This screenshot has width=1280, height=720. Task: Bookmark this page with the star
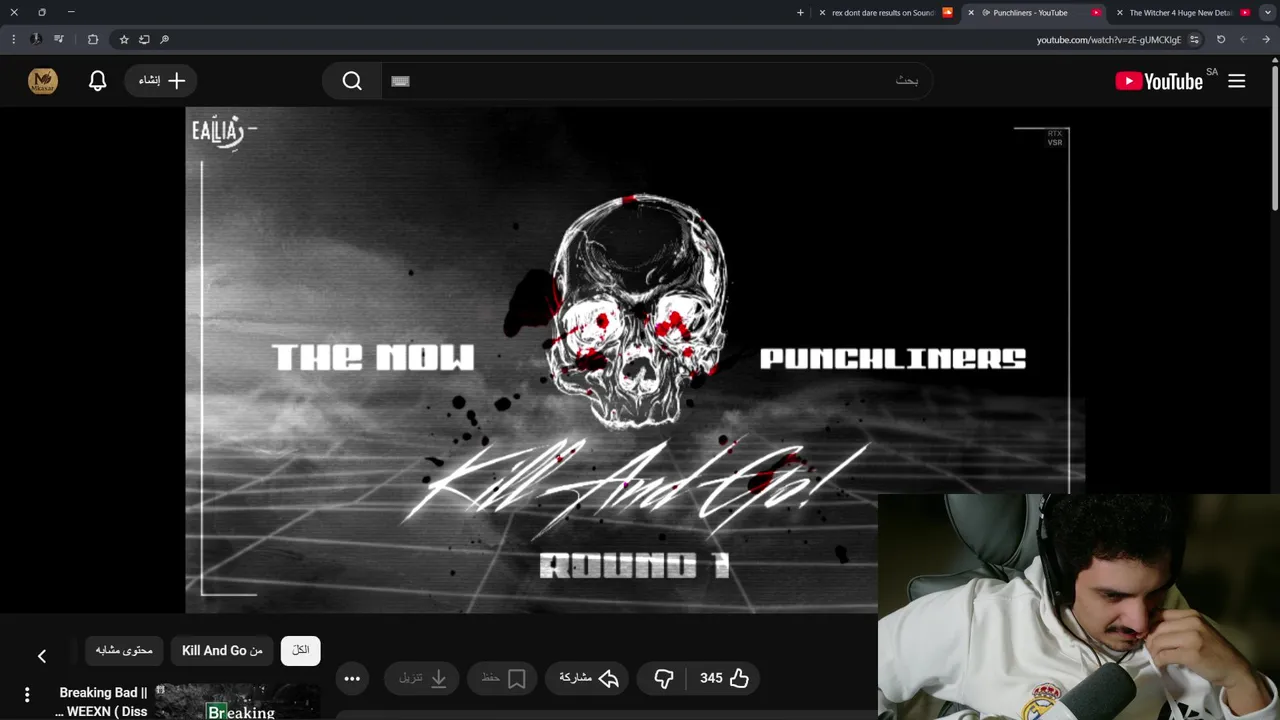(124, 40)
